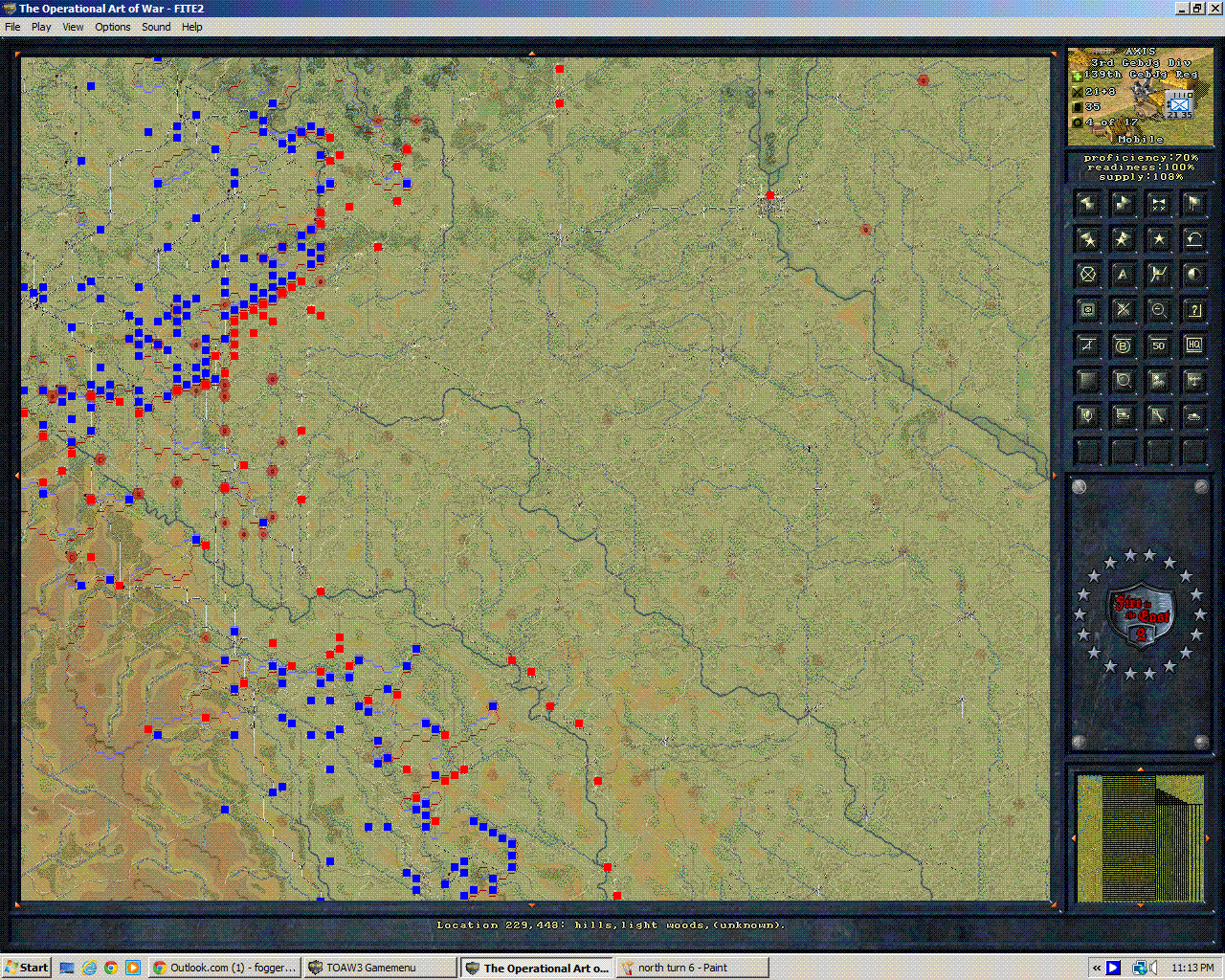Click the curved undo arrow icon
Viewport: 1225px width, 980px height.
1193,239
